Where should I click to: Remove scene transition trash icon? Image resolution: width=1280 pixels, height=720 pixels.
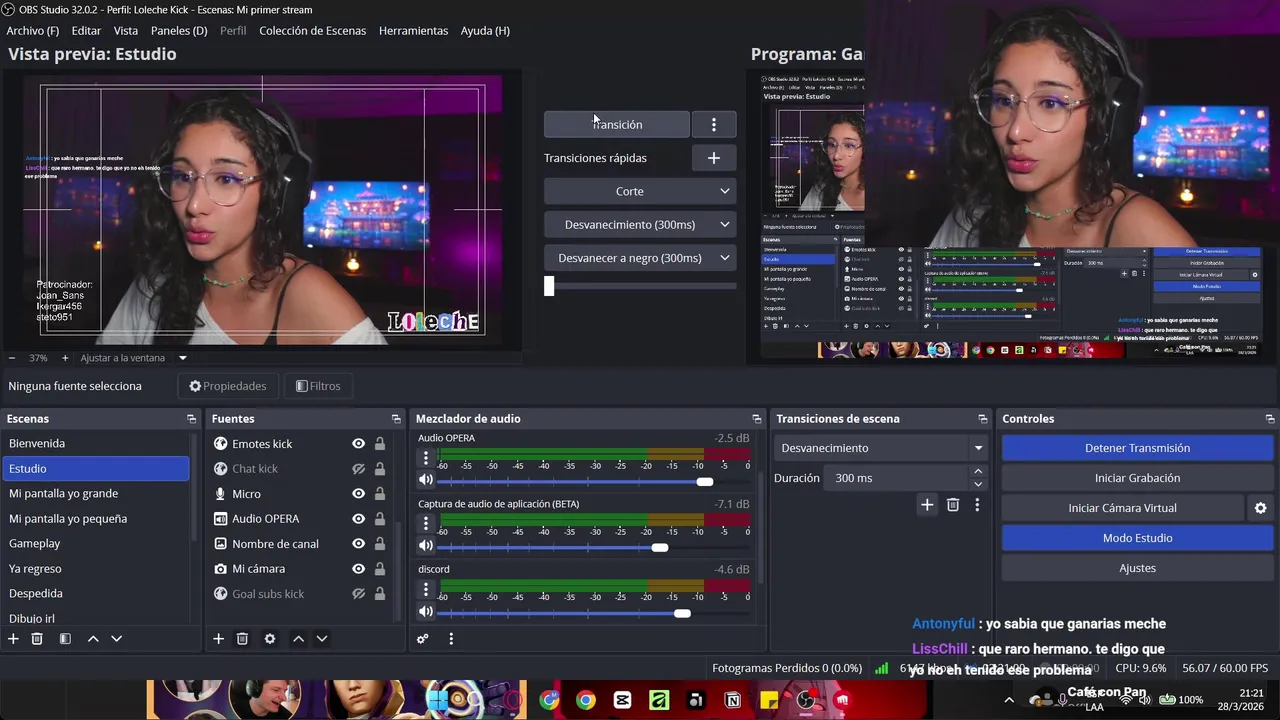953,505
